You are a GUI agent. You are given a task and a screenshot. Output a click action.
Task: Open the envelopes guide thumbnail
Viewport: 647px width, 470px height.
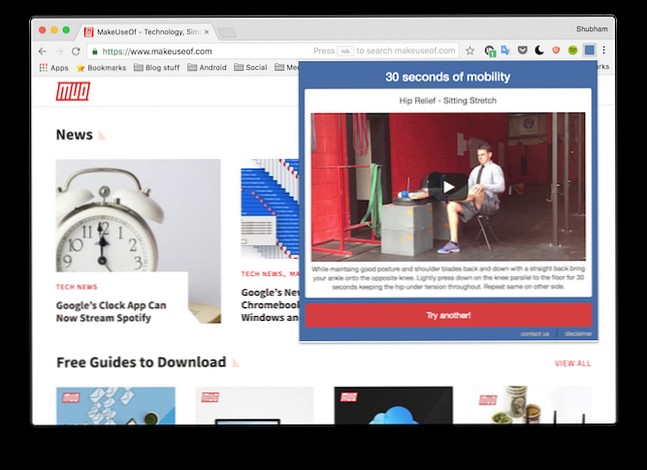pyautogui.click(x=116, y=406)
